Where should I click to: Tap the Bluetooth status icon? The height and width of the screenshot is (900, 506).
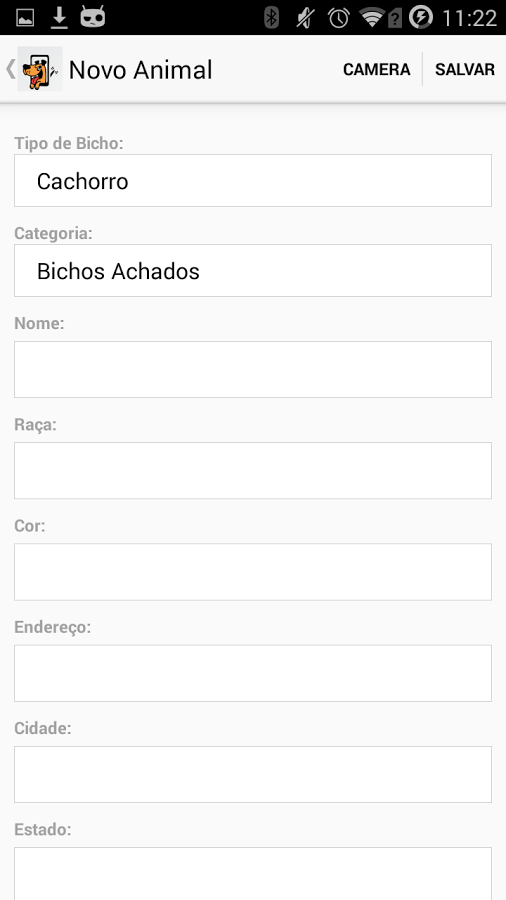[x=271, y=18]
